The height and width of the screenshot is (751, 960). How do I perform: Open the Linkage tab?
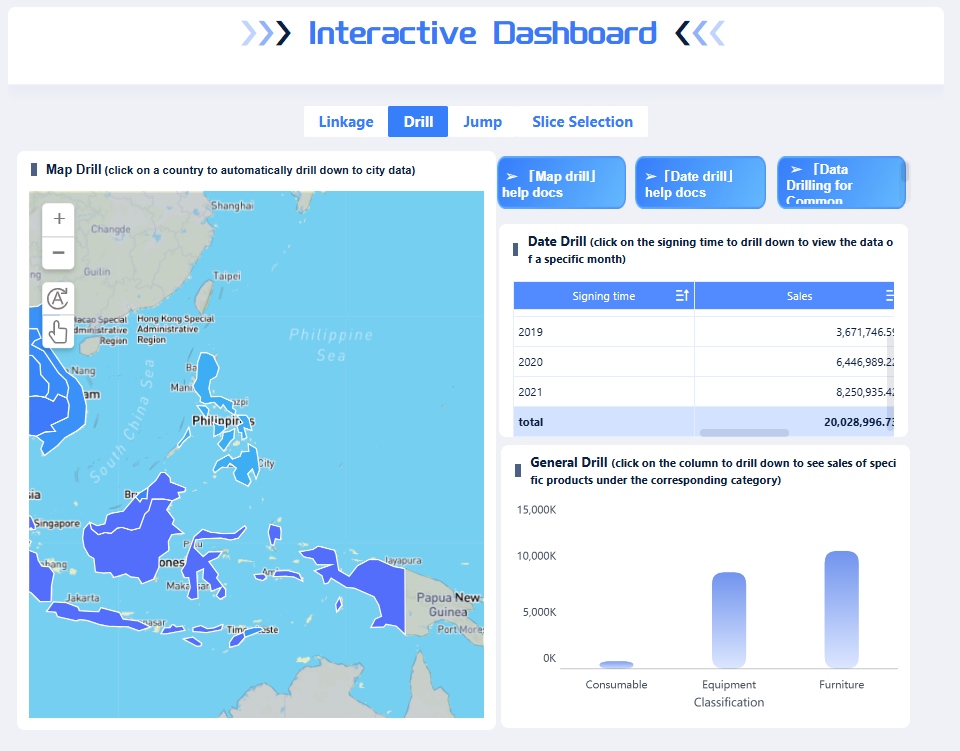[346, 122]
